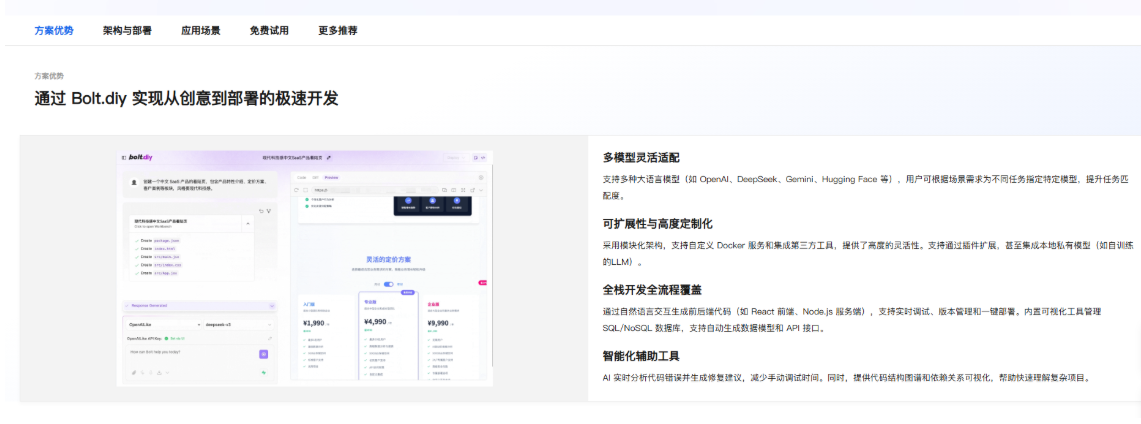1141x424 pixels.
Task: Click the purple send button in chat box
Action: 263,353
